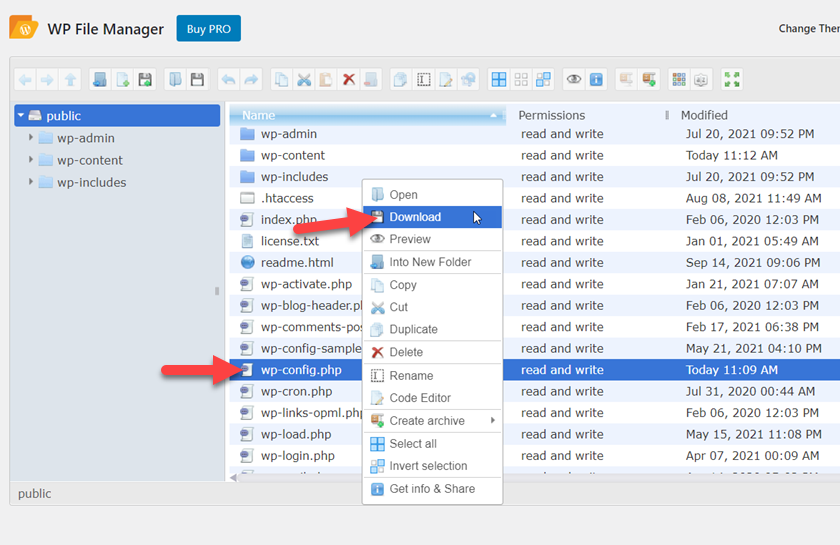Collapse the public root folder
Image resolution: width=840 pixels, height=545 pixels.
21,115
